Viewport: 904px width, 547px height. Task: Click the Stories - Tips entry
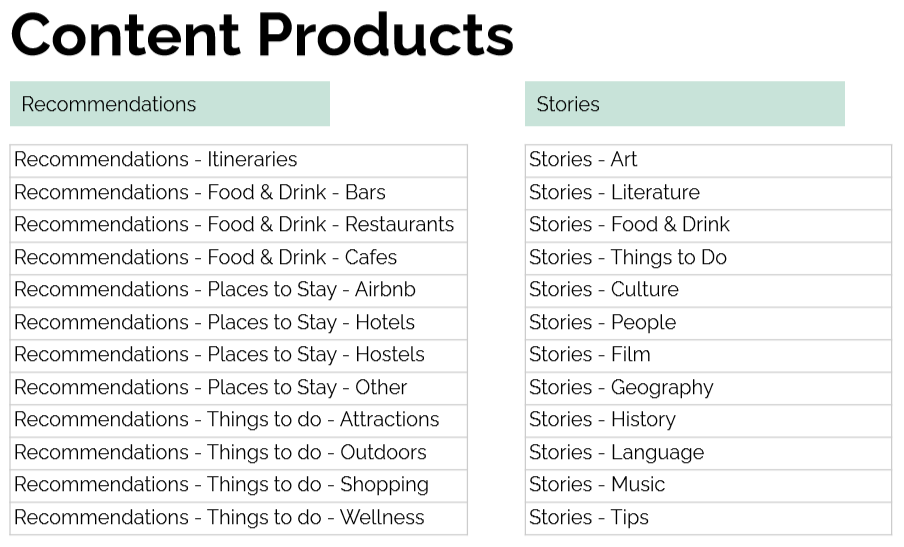707,518
